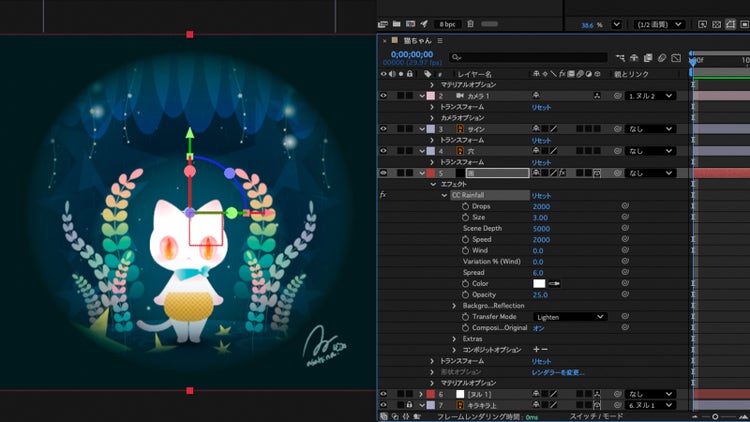Focus the timeline layer search field
This screenshot has width=750, height=422.
point(529,57)
